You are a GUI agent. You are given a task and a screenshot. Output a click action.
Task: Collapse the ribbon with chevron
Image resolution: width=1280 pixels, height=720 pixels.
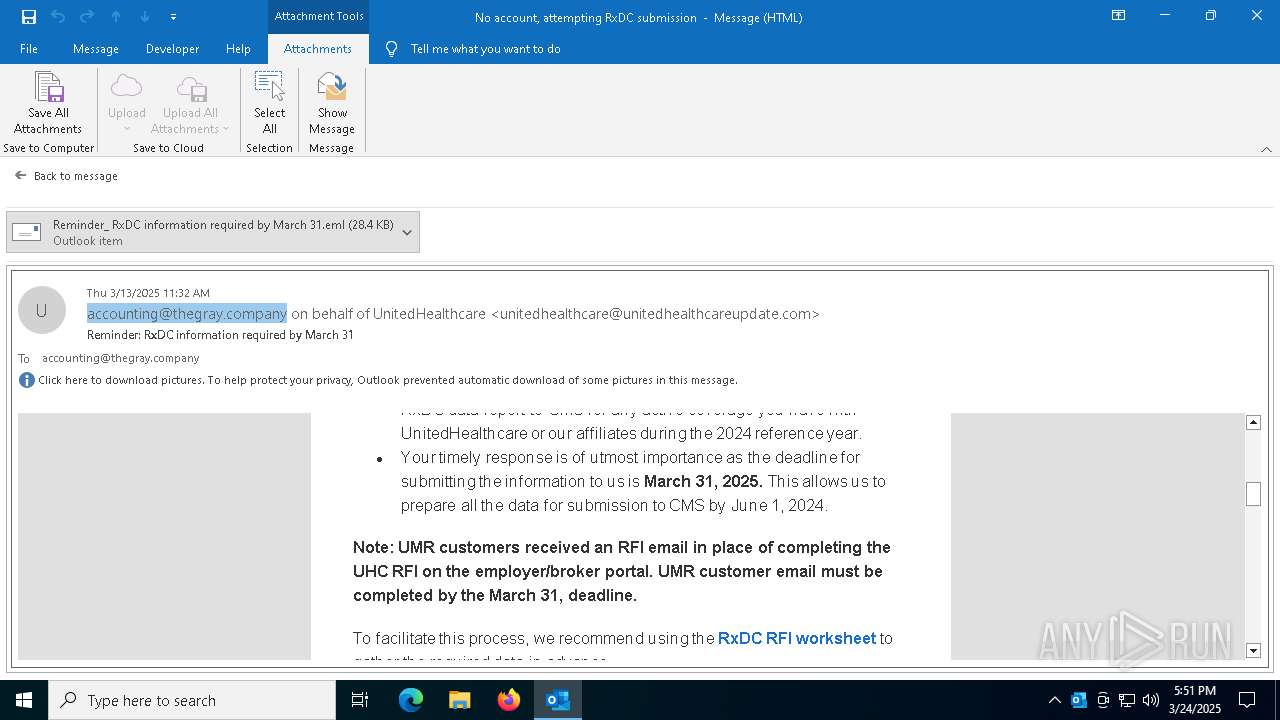[x=1266, y=149]
